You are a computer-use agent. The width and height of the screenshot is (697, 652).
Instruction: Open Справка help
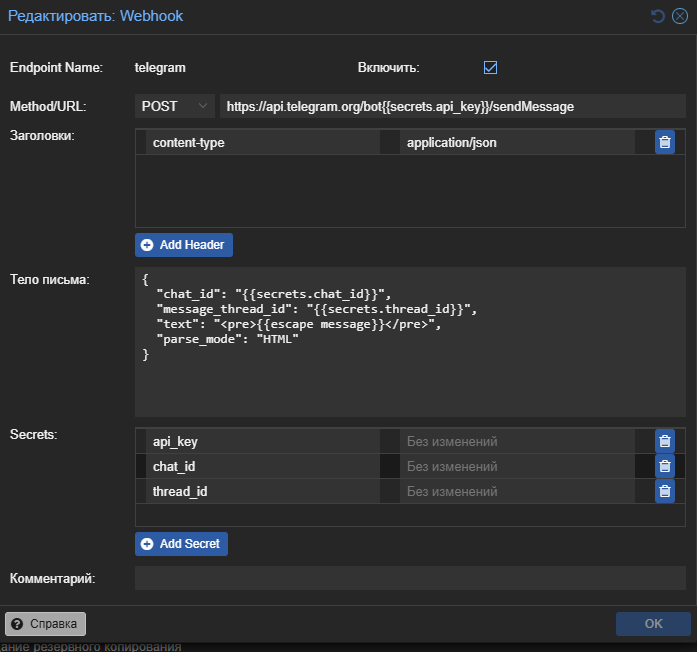tap(46, 624)
